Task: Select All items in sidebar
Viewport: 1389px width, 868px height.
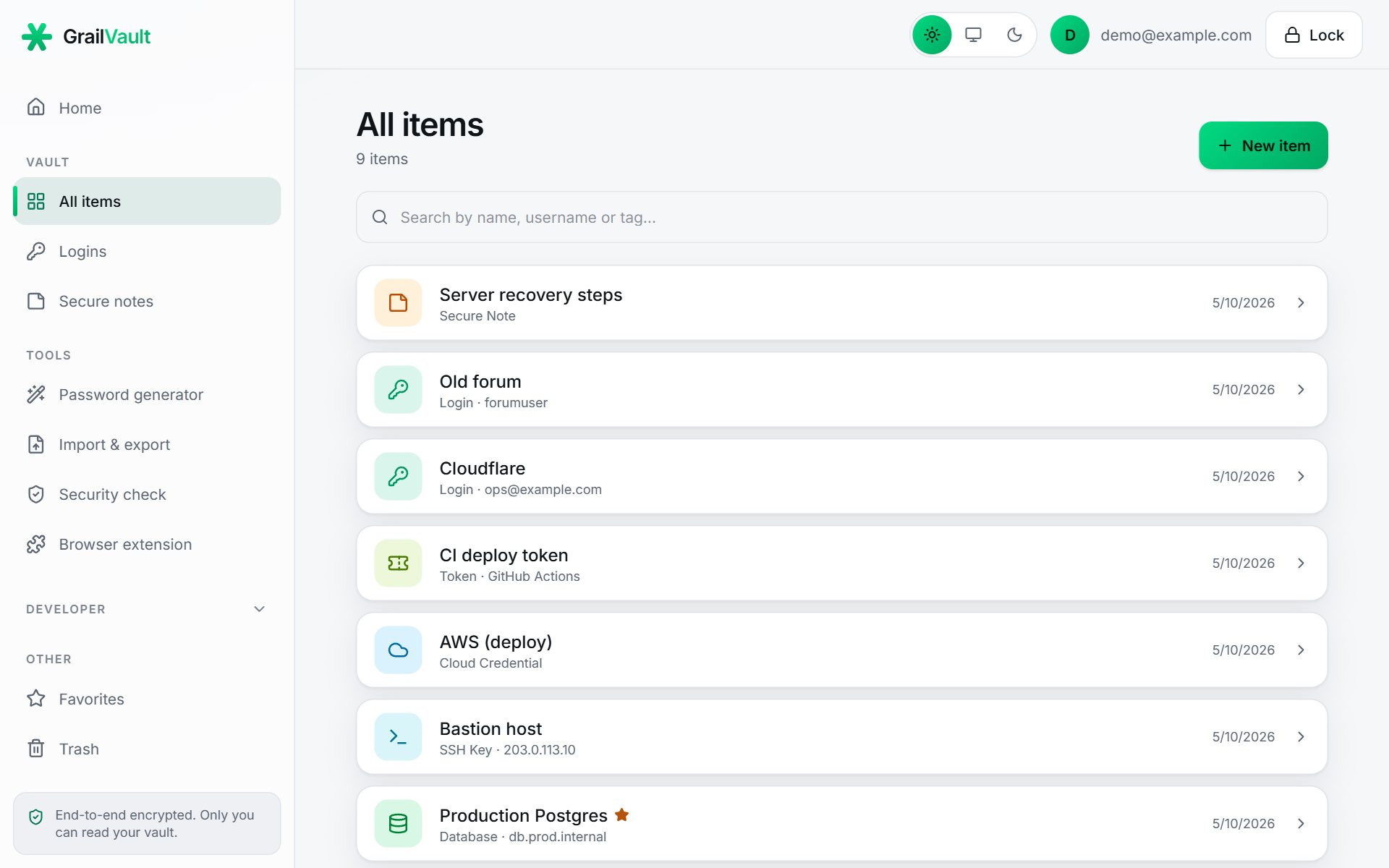Action: tap(147, 201)
